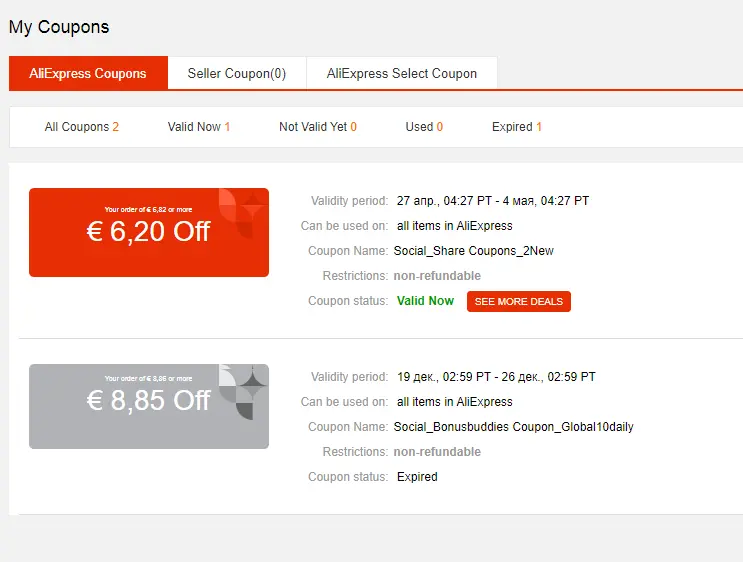
Task: Click the SEE MORE DEALS button
Action: coord(519,301)
